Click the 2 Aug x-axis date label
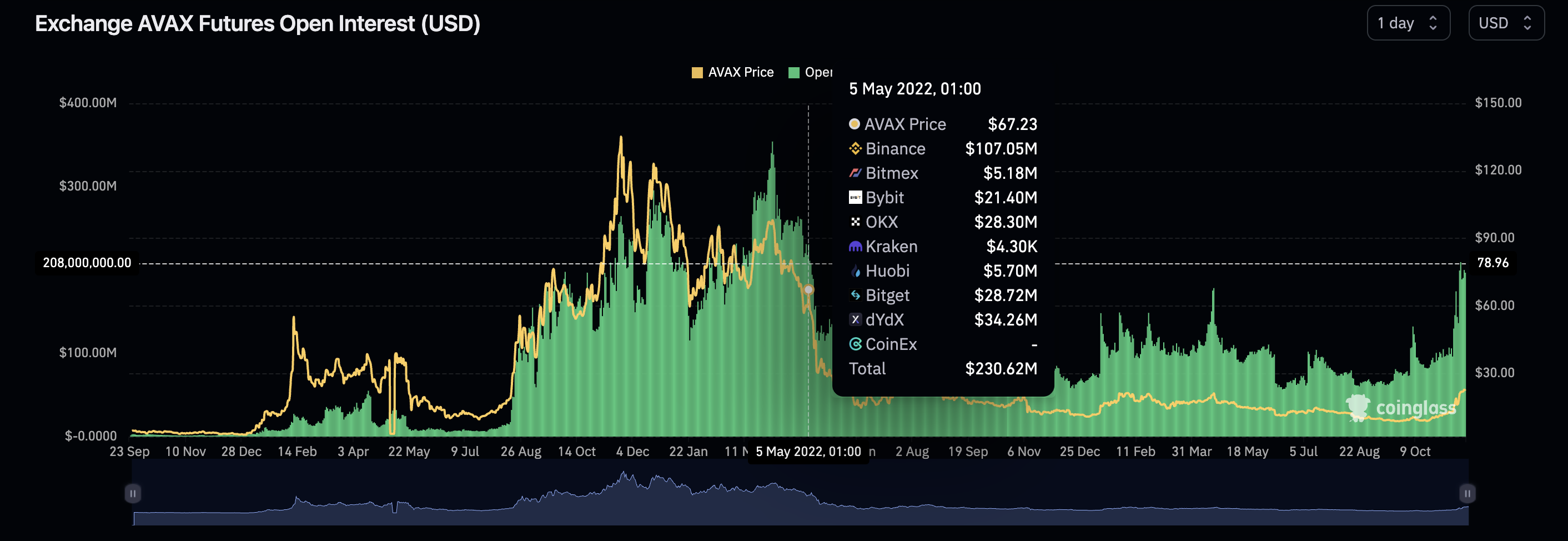The image size is (1568, 541). pos(912,452)
